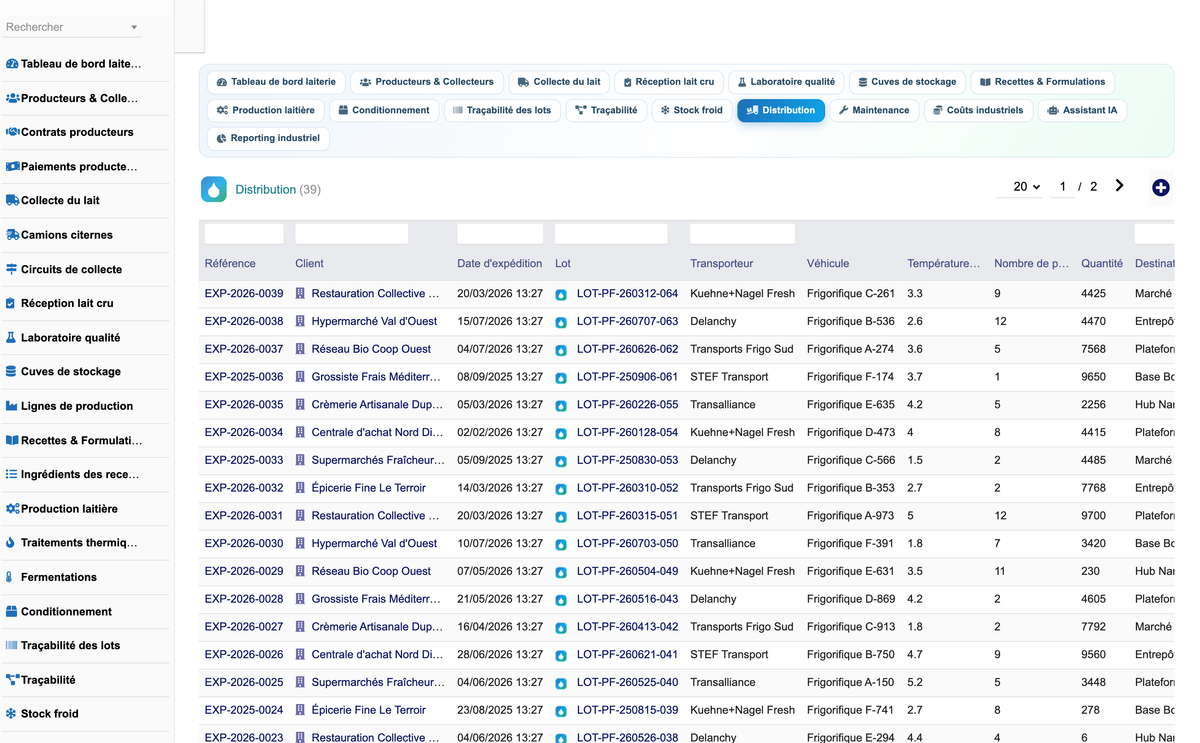Switch to the Cuves de stockage tab
This screenshot has height=743, width=1200.
point(907,82)
